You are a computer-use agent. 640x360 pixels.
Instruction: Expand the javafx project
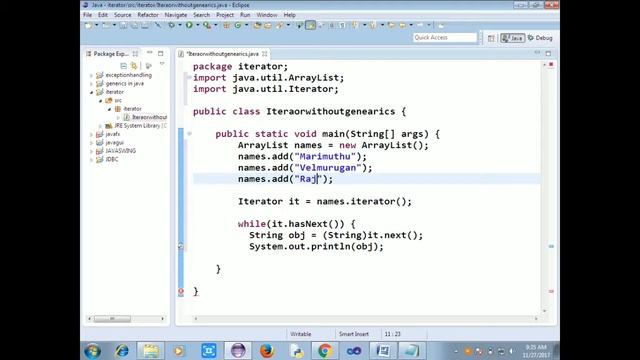pos(91,134)
